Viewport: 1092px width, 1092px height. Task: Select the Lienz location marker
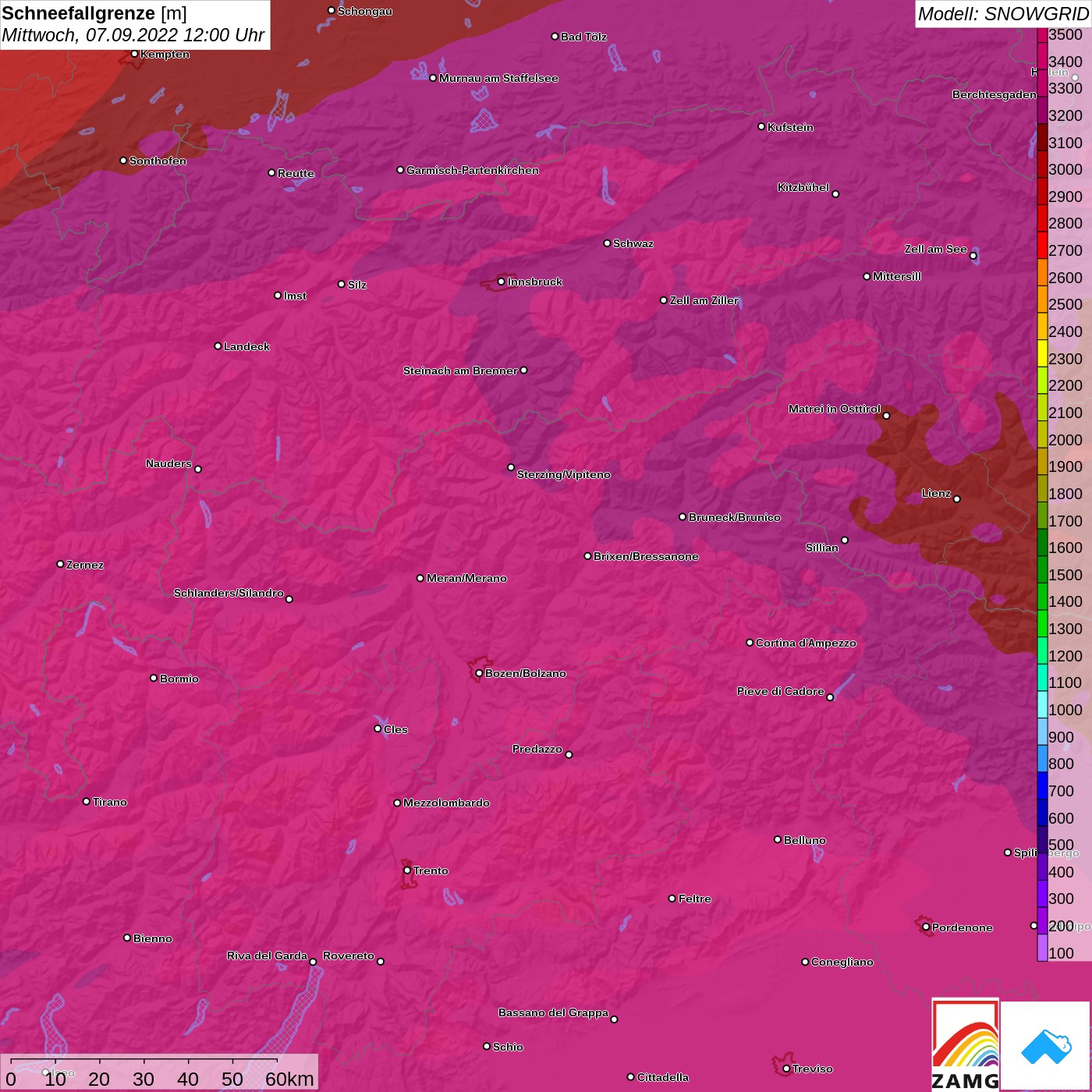click(957, 499)
